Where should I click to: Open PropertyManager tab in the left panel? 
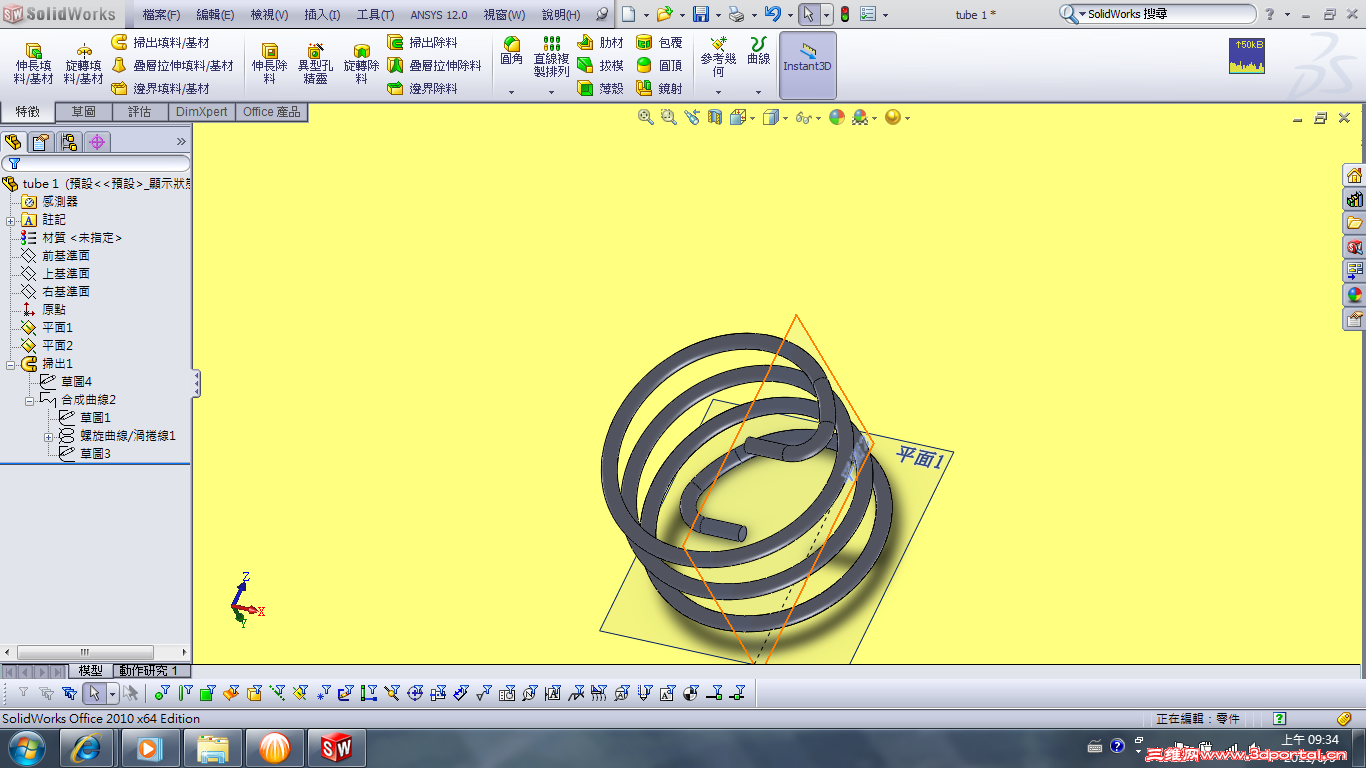(x=40, y=142)
